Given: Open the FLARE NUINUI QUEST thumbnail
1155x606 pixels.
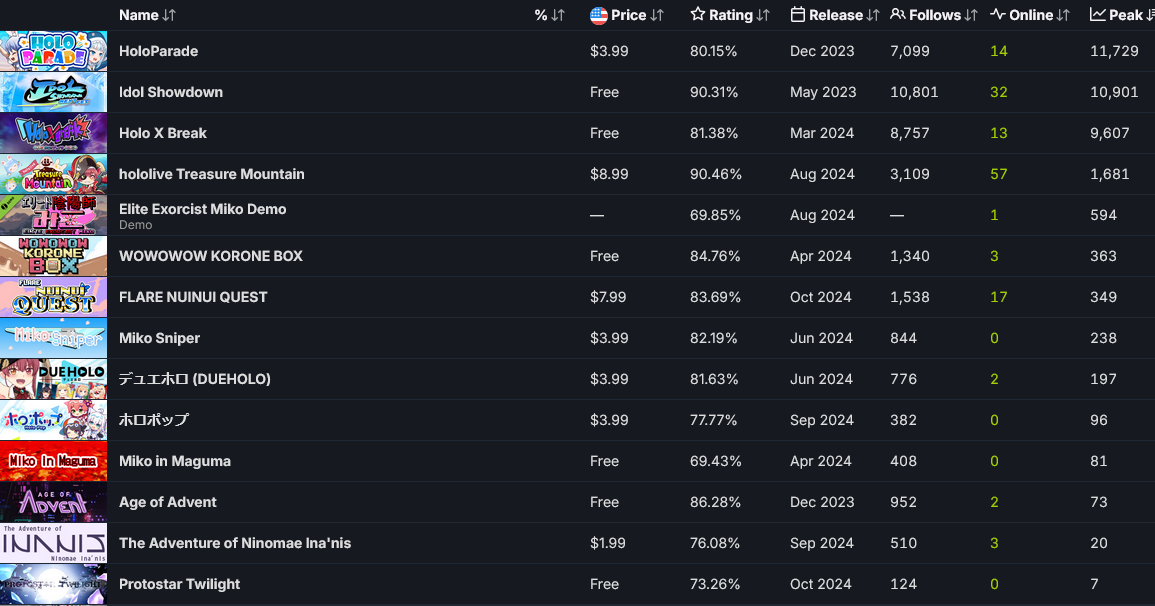Looking at the screenshot, I should 54,297.
